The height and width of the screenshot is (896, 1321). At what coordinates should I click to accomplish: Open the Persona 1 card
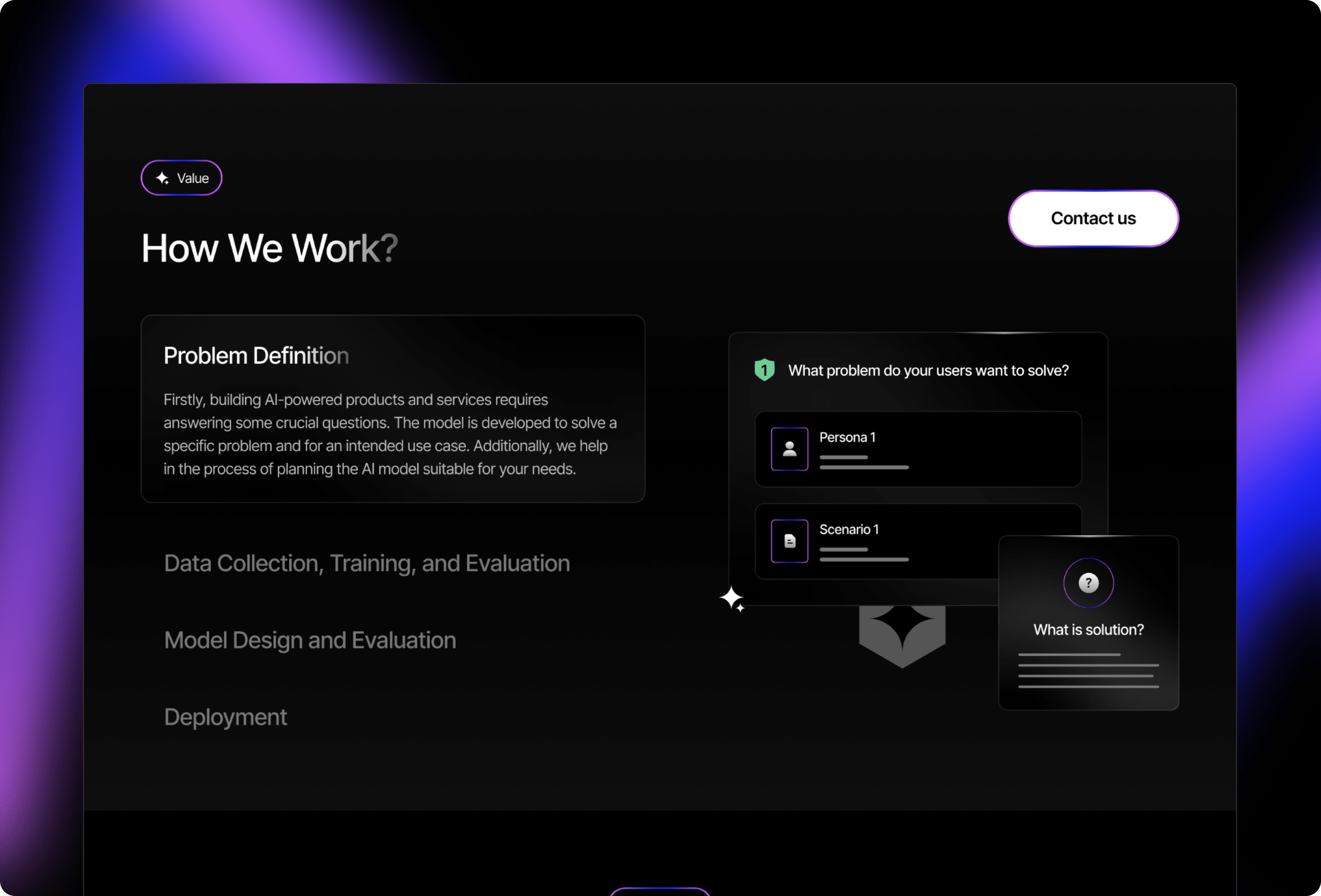point(918,449)
